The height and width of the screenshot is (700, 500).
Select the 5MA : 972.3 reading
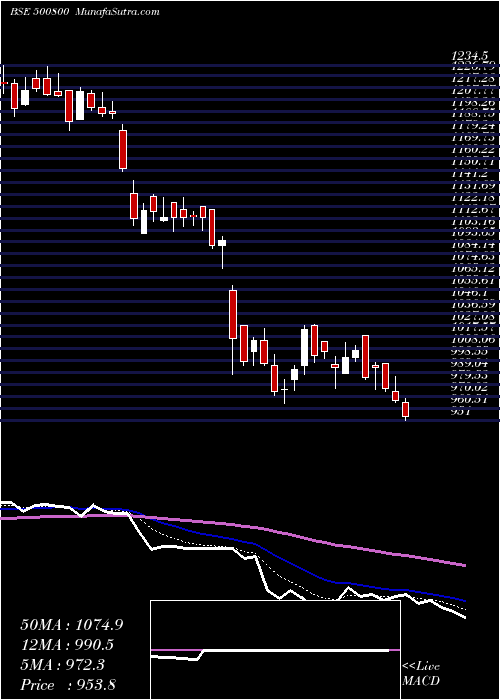(x=62, y=665)
